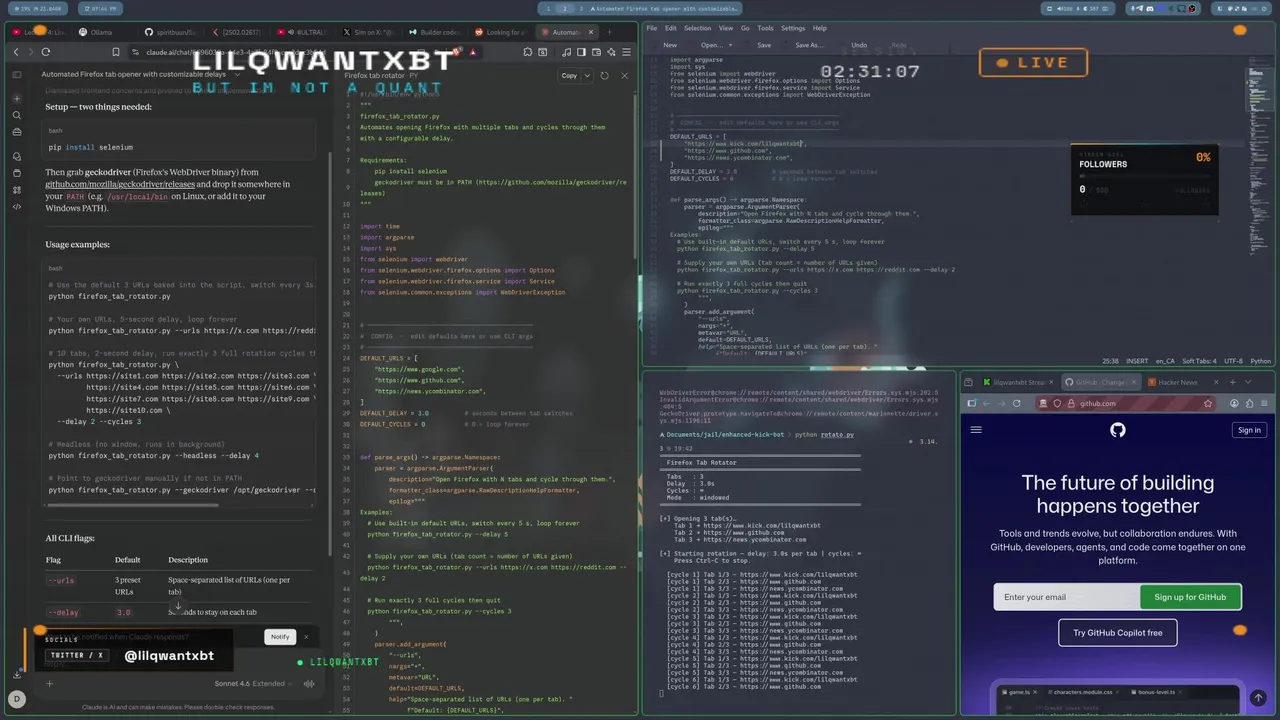This screenshot has height=720, width=1280.
Task: Click en_CA in the editor status bar
Action: [x=1165, y=361]
